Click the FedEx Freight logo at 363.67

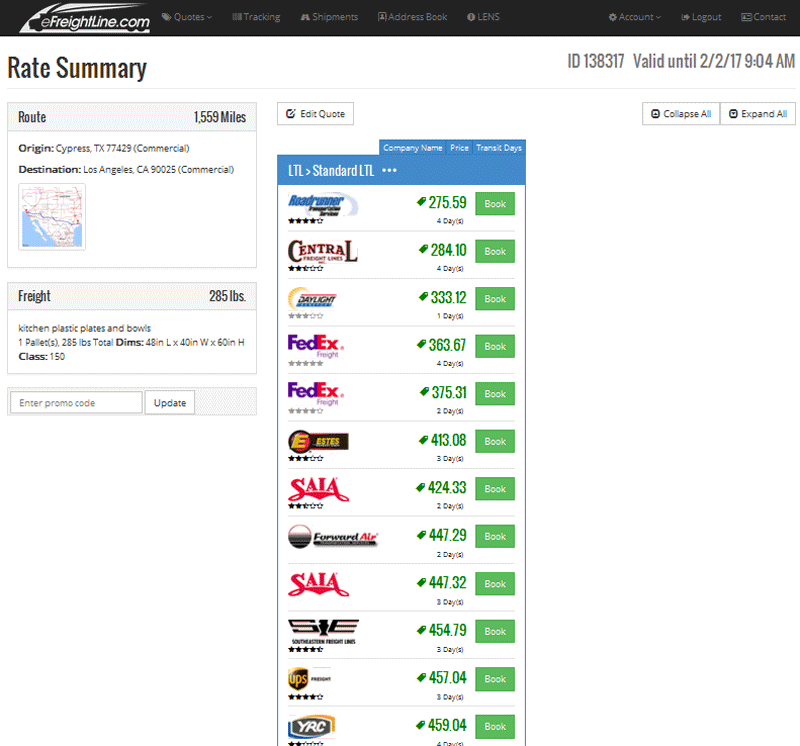[316, 346]
